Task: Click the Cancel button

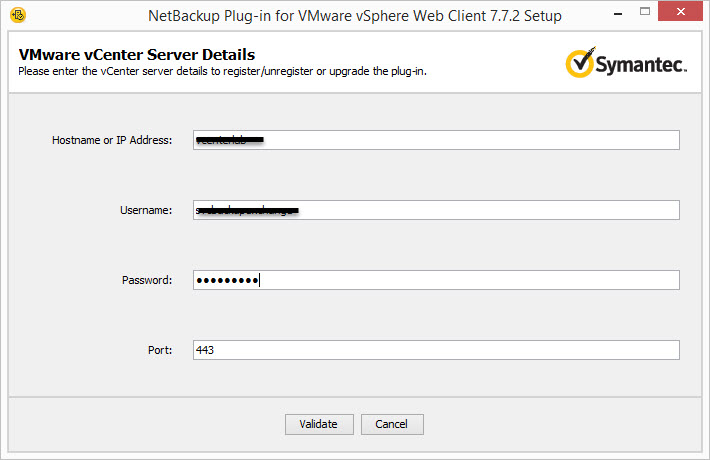Action: pos(392,424)
